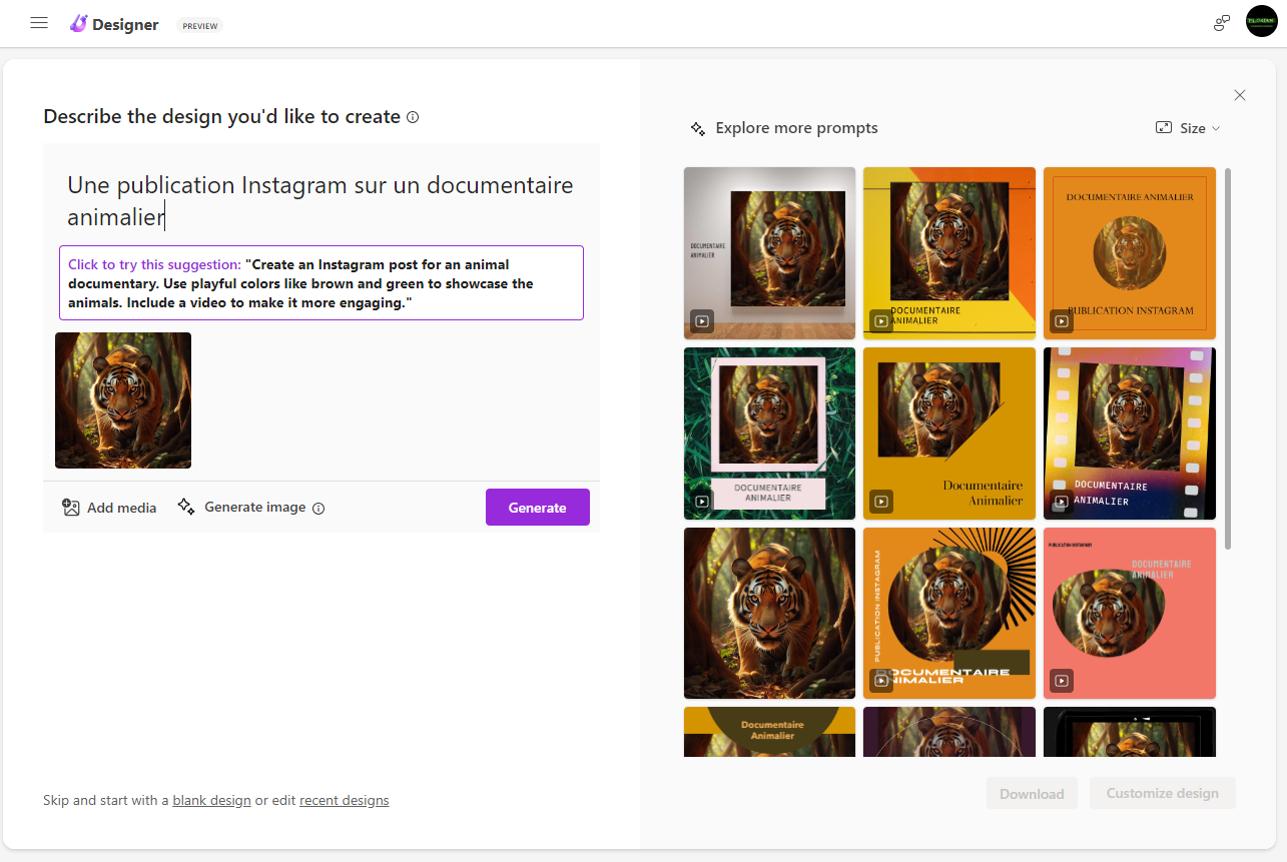Click the recent designs link
1287x862 pixels.
(x=343, y=800)
